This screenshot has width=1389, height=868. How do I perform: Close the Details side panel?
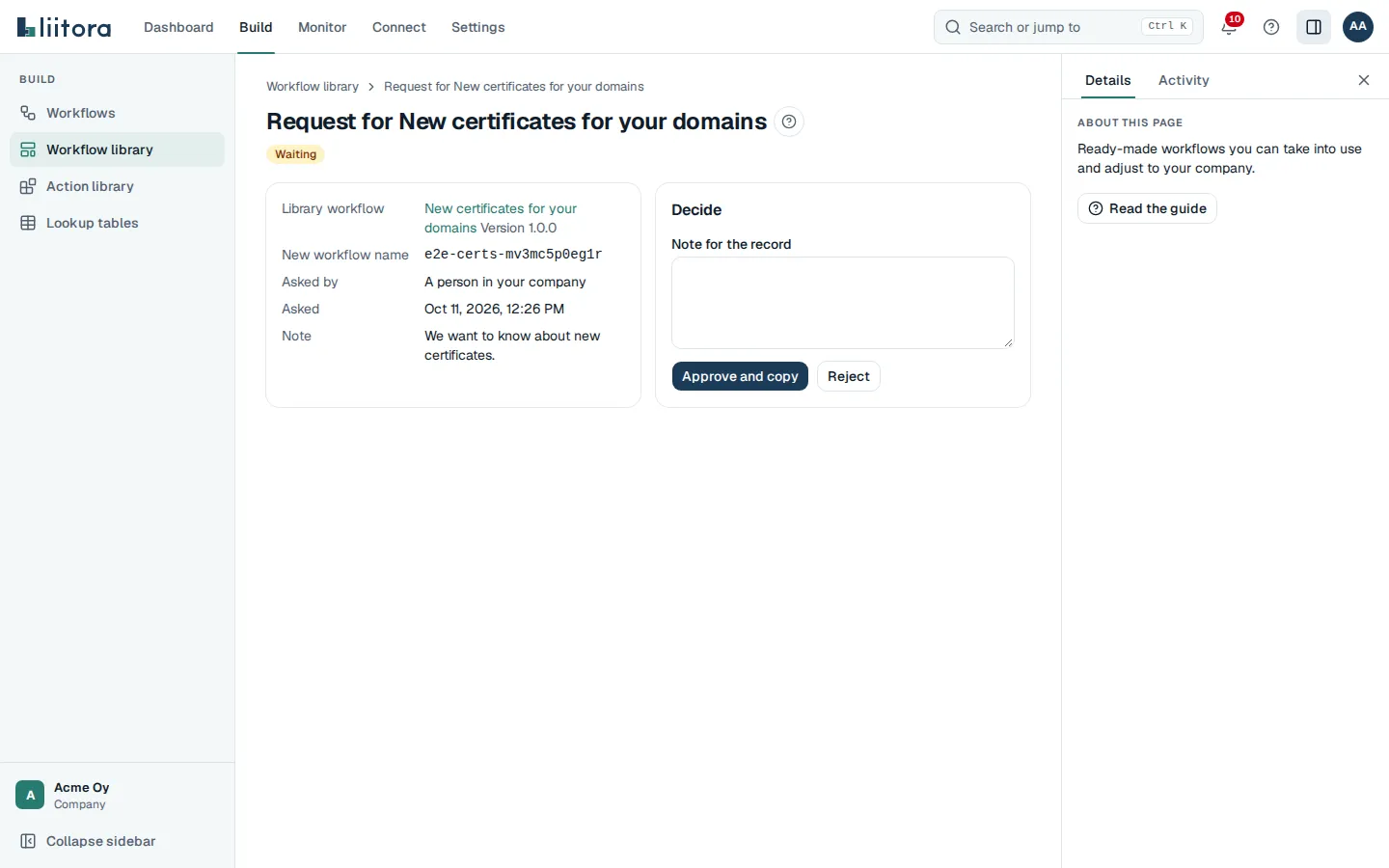[1364, 80]
